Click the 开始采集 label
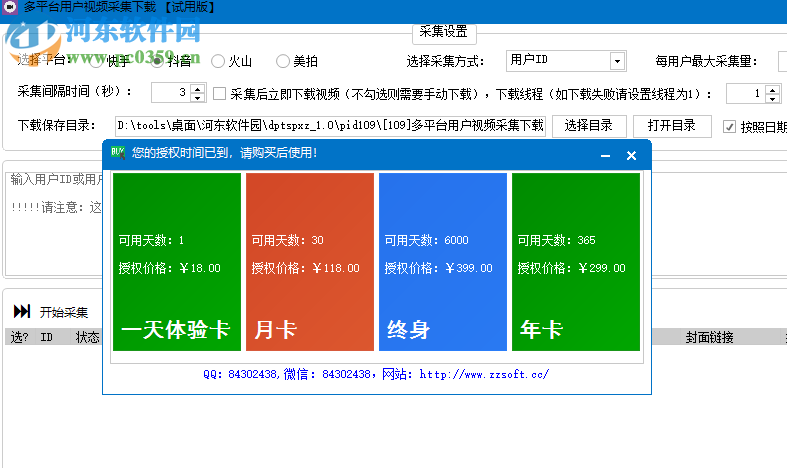This screenshot has width=787, height=468. tap(64, 312)
